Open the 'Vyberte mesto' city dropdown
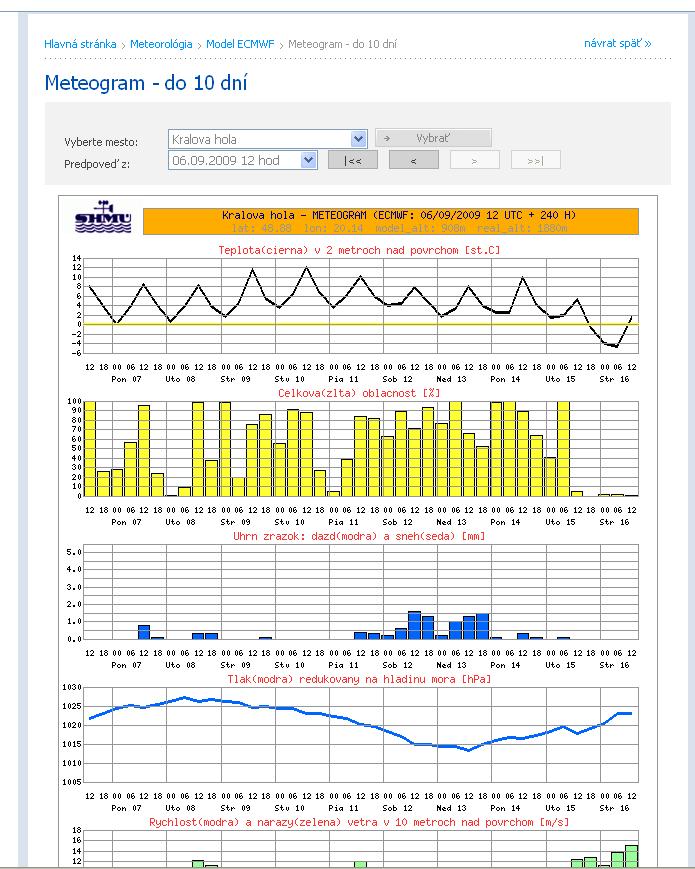 click(258, 139)
